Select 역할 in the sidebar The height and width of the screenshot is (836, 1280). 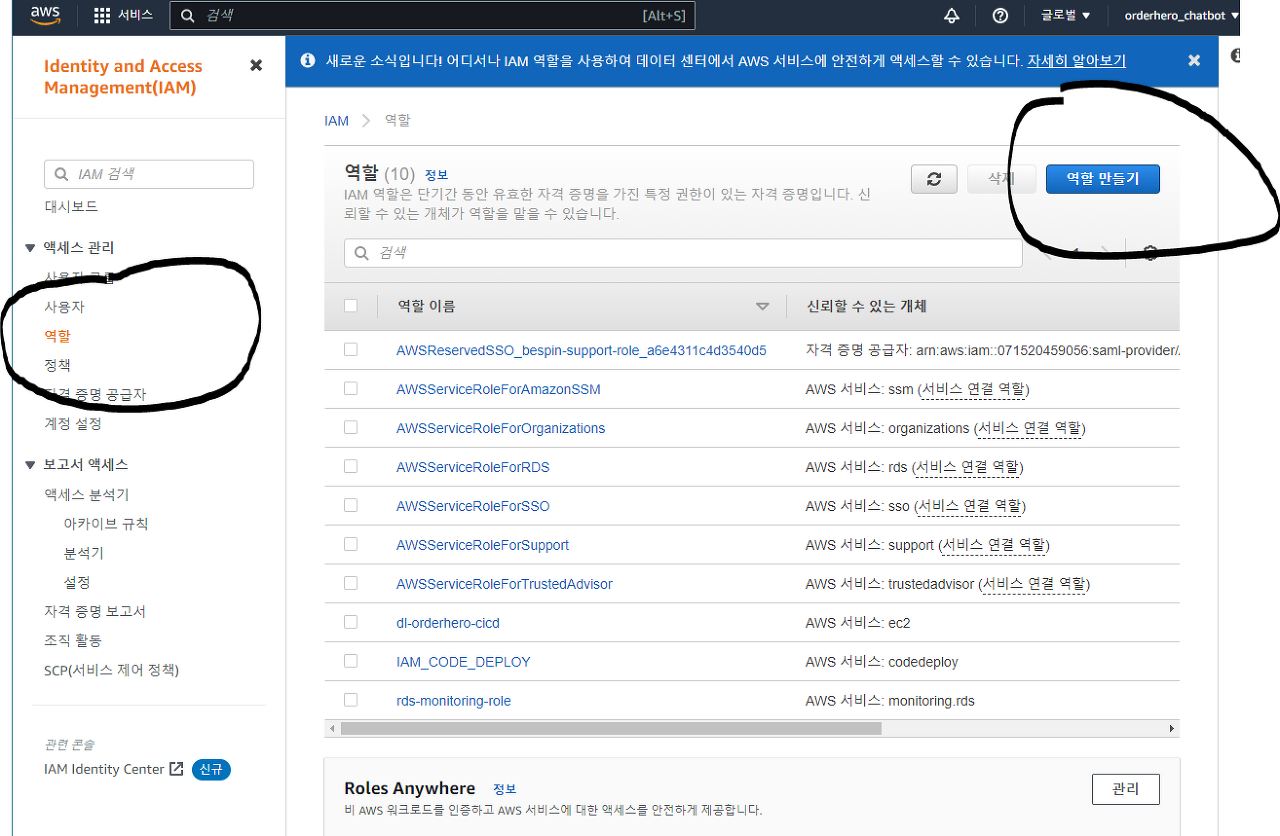[x=57, y=336]
